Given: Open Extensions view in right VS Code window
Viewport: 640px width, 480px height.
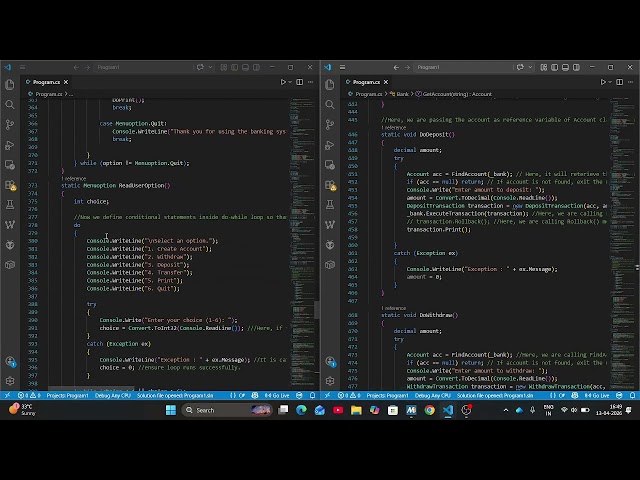Looking at the screenshot, I should 330,185.
